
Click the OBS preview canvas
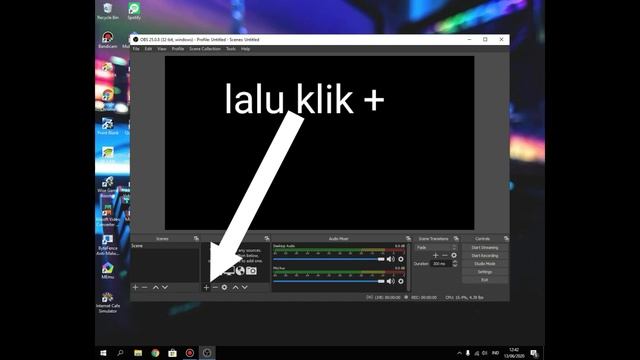click(x=320, y=143)
